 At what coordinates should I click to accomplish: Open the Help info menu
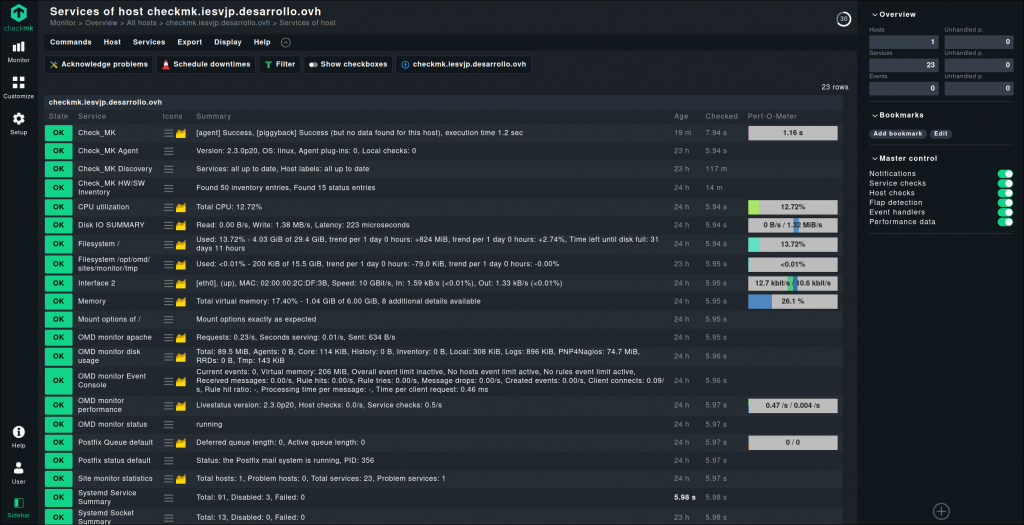(x=18, y=436)
